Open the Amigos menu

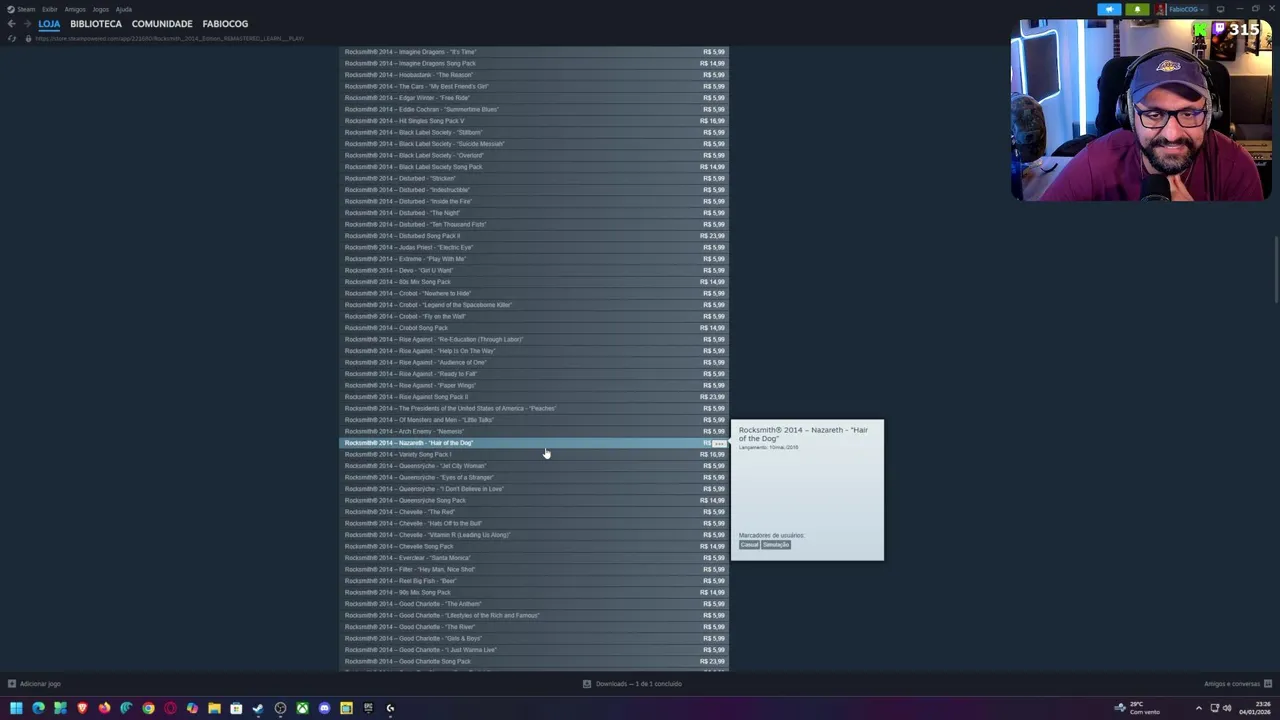[x=75, y=9]
